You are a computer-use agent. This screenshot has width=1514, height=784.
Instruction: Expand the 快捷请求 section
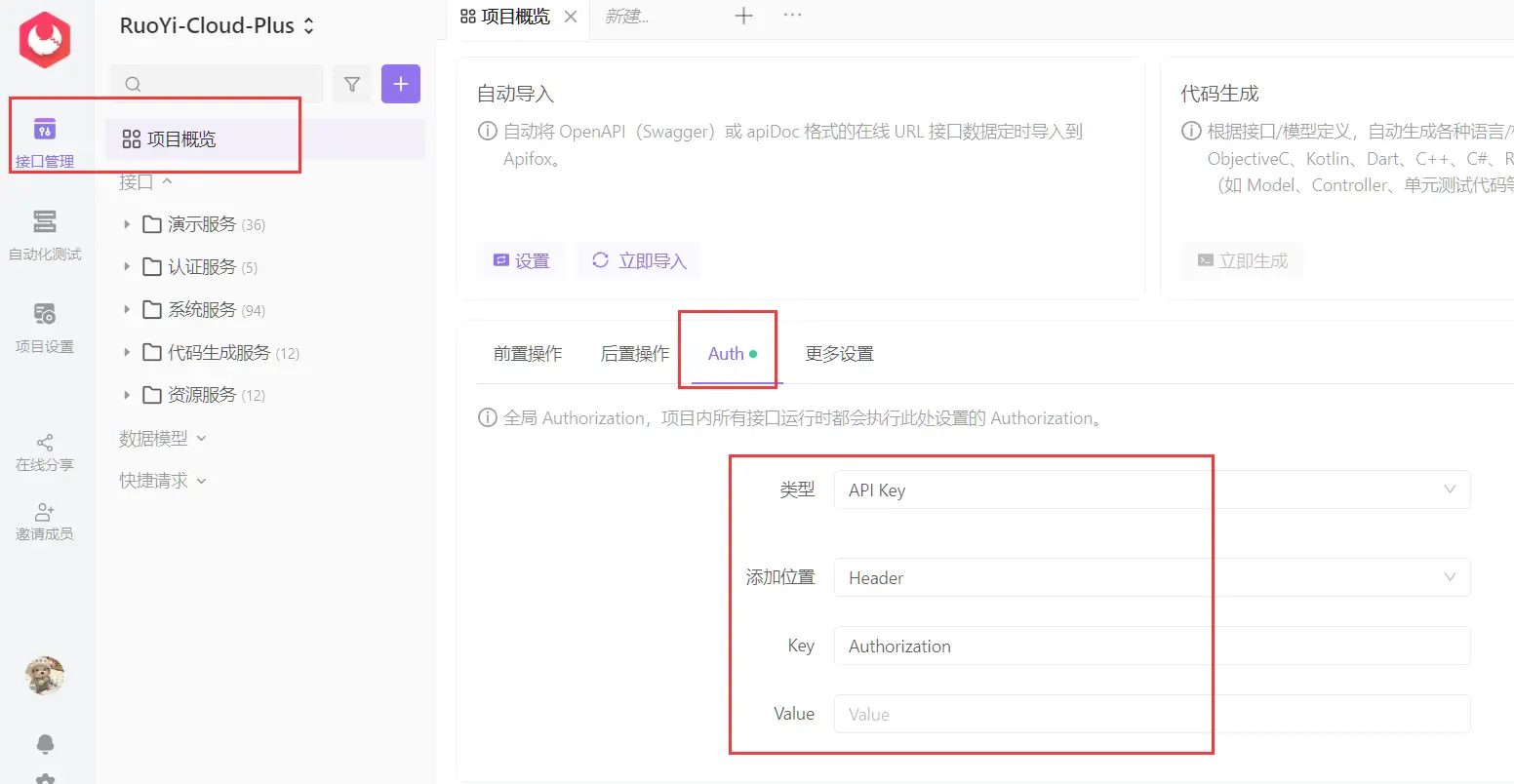pos(163,481)
